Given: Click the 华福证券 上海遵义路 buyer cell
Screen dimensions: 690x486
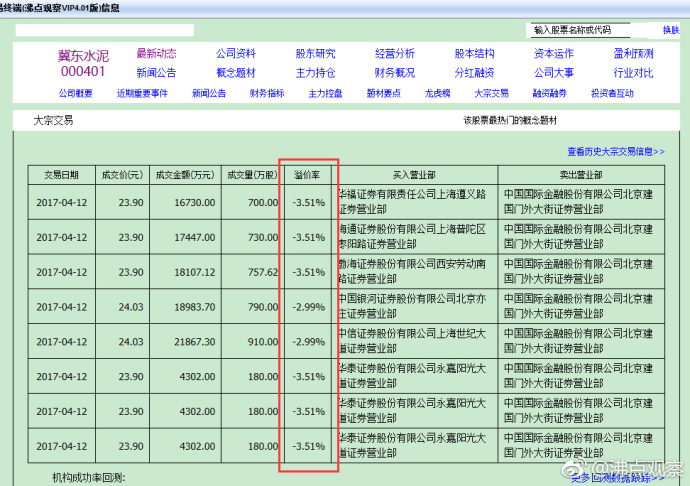Looking at the screenshot, I should [x=414, y=202].
